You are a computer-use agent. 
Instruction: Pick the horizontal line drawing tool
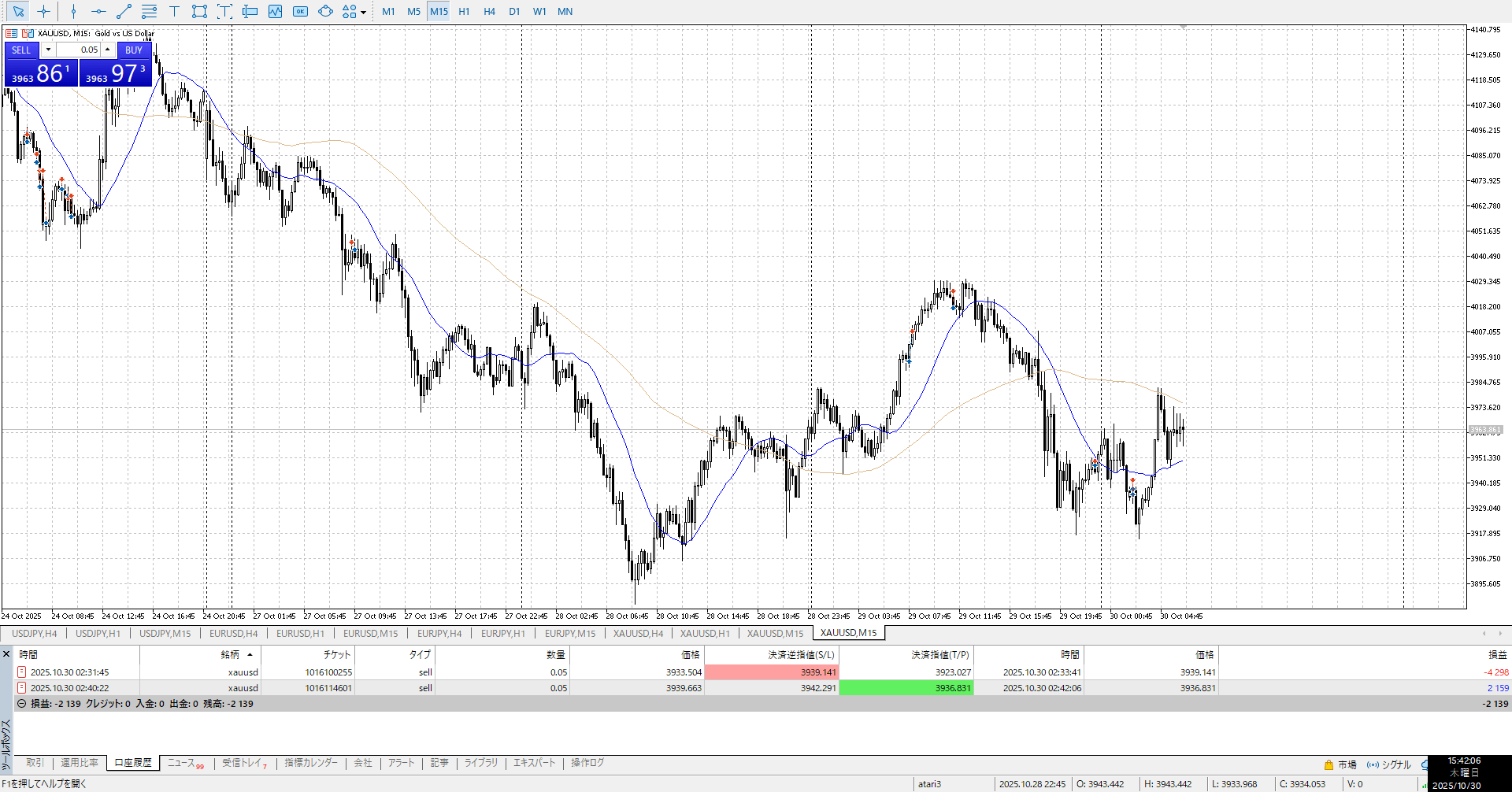click(98, 12)
